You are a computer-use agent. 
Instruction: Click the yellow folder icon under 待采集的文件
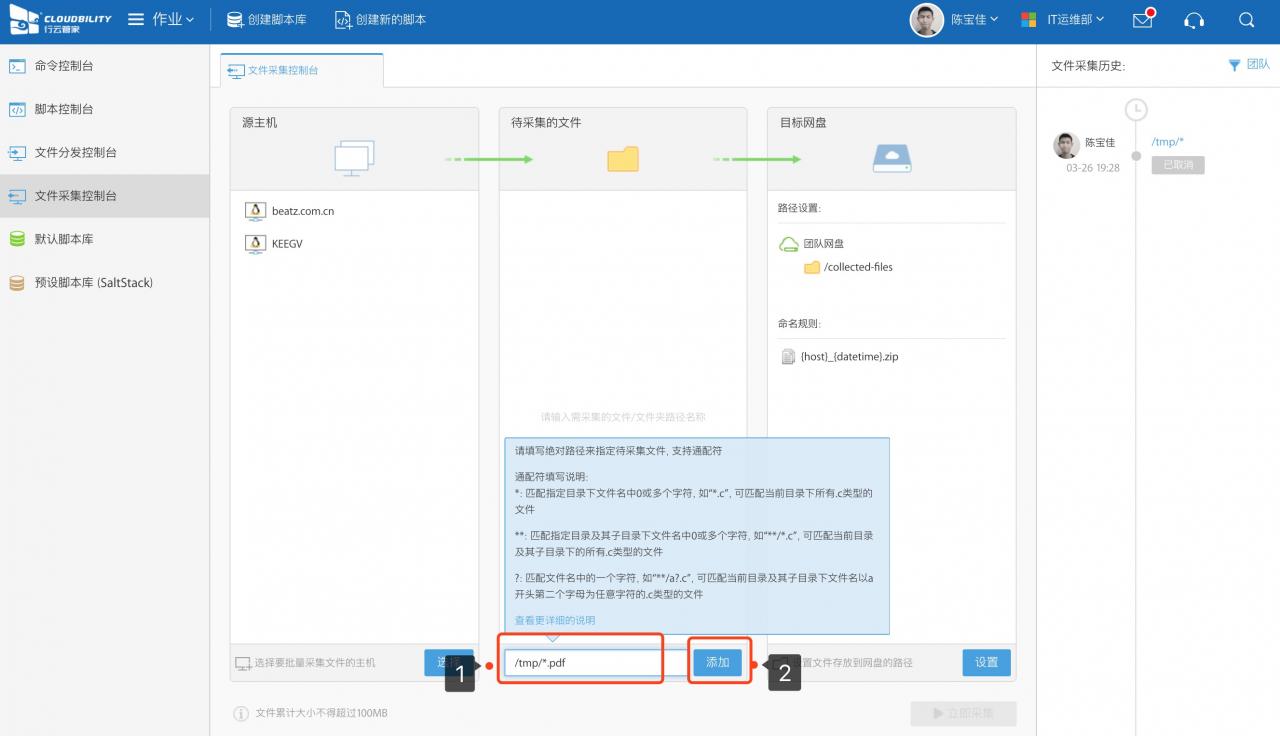pyautogui.click(x=622, y=159)
